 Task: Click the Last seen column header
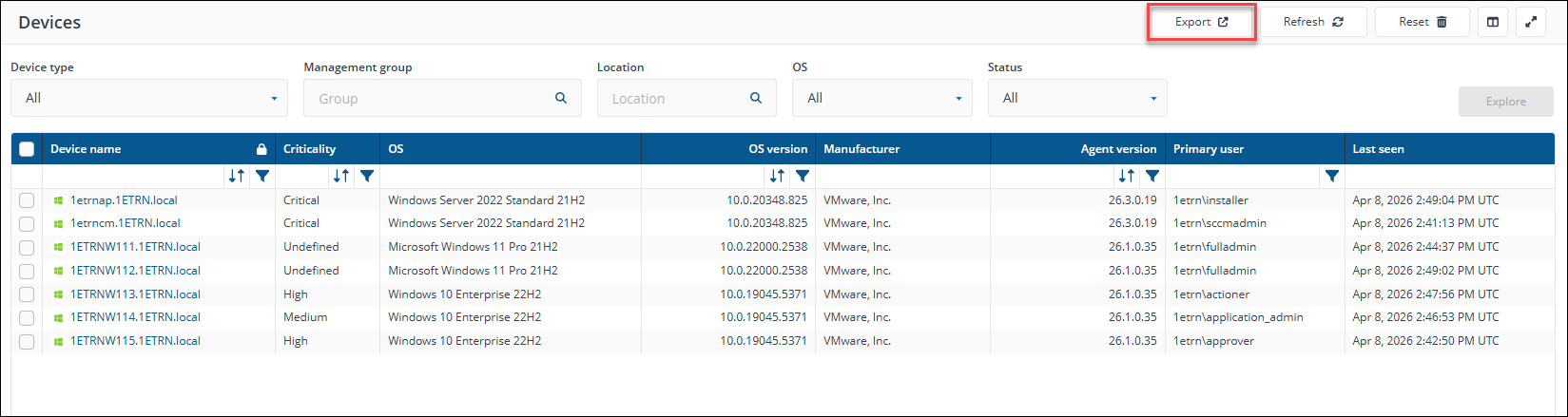pyautogui.click(x=1378, y=149)
